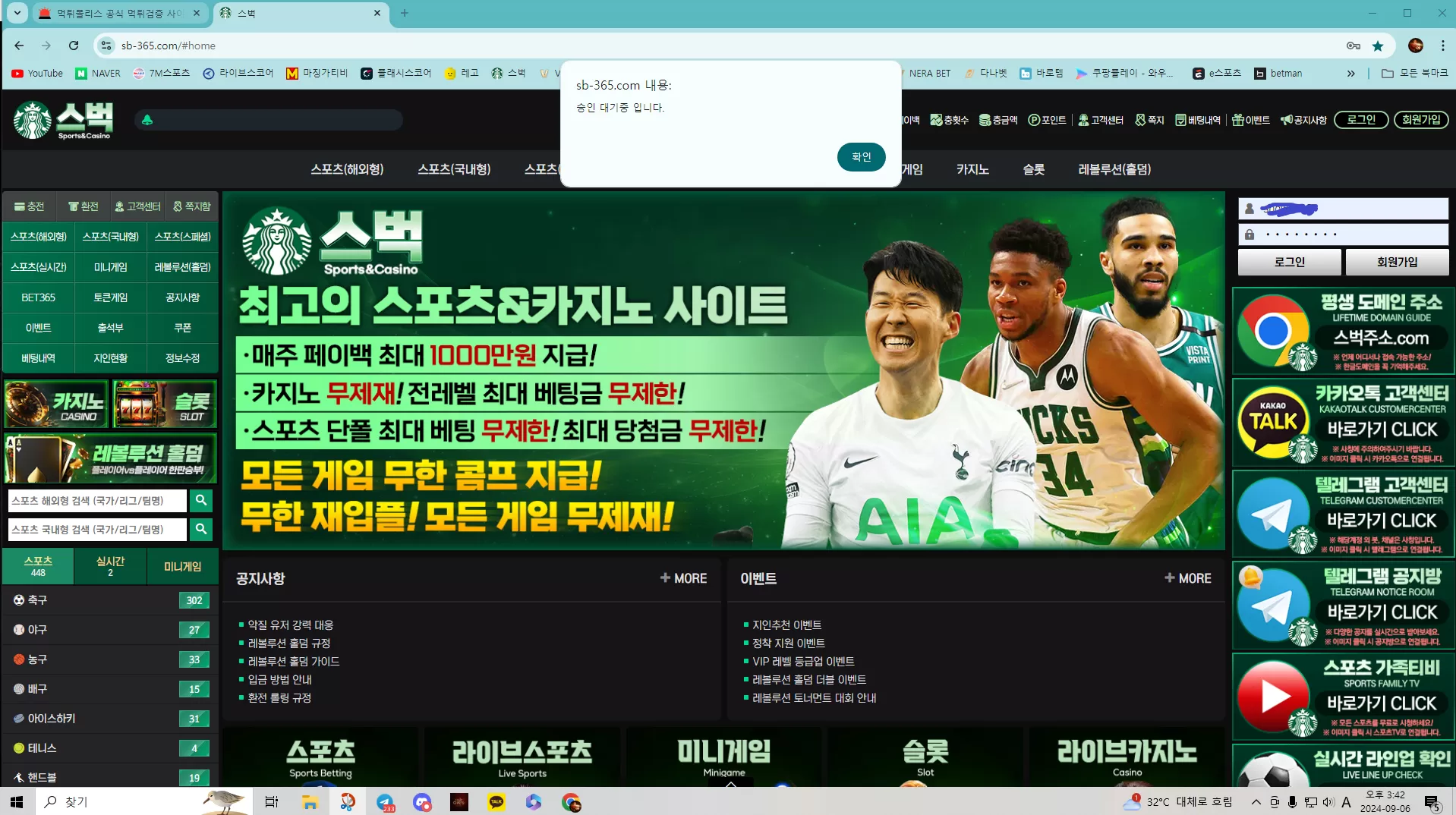The height and width of the screenshot is (815, 1456).
Task: Bookmark this page with the star icon
Action: coord(1378,46)
